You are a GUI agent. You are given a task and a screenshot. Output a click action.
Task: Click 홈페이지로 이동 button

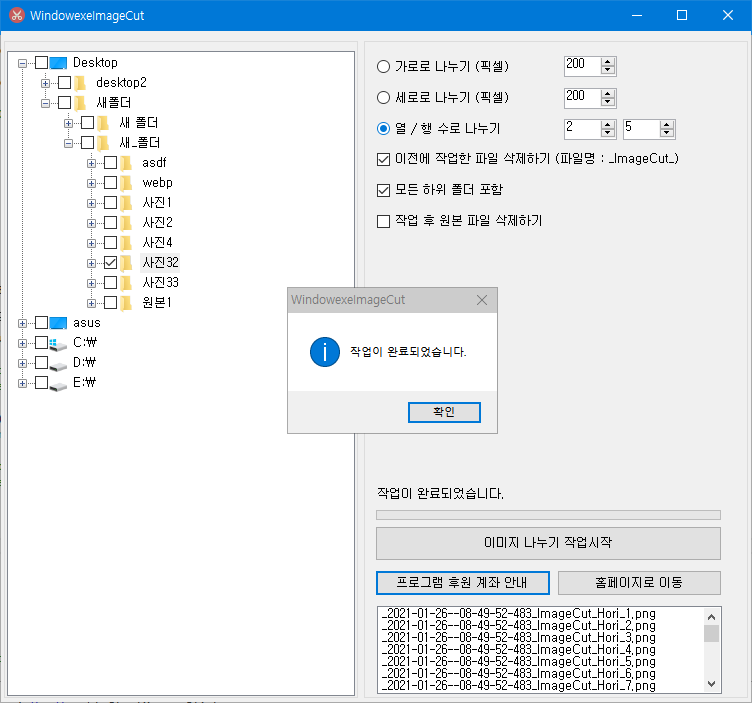639,583
